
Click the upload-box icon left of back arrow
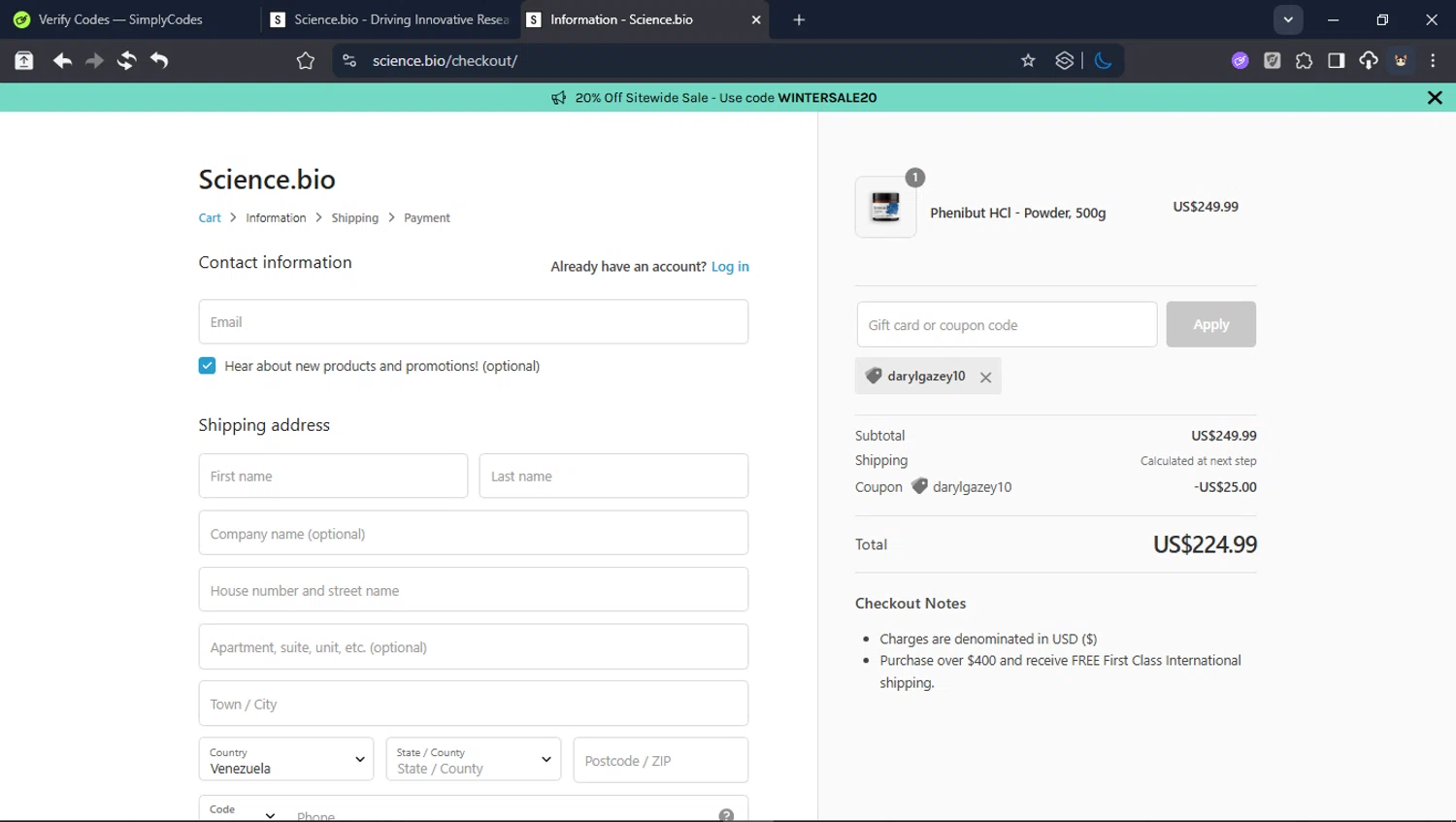pos(24,61)
